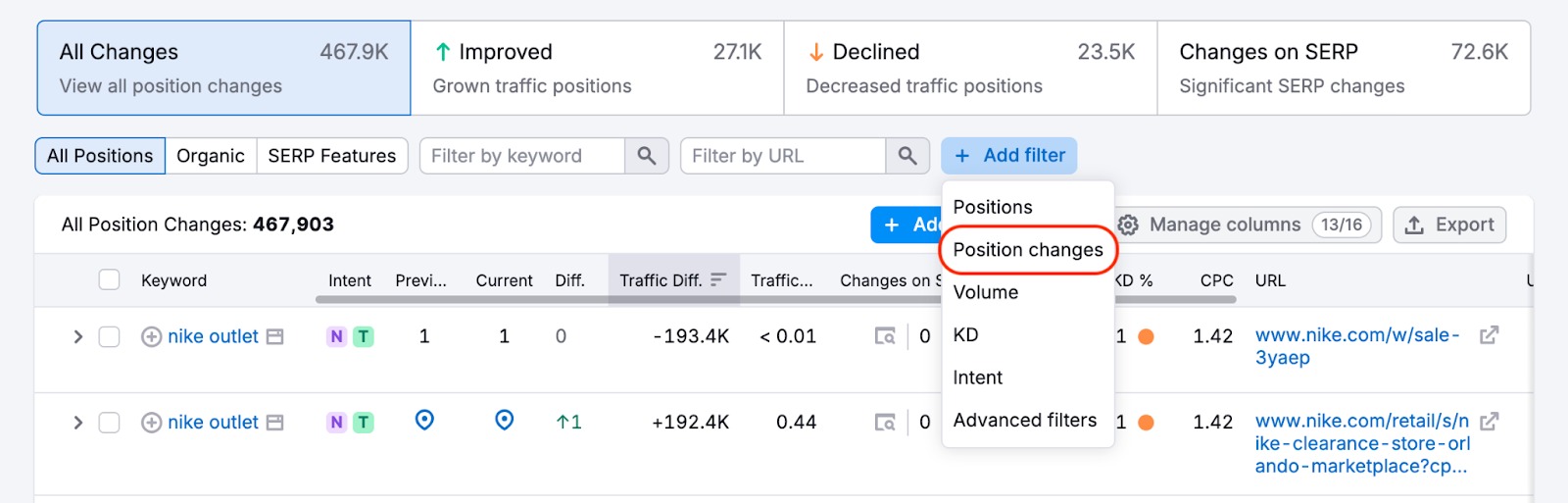Add first nike outlet keyword via plus icon
The height and width of the screenshot is (503, 1568).
[151, 336]
